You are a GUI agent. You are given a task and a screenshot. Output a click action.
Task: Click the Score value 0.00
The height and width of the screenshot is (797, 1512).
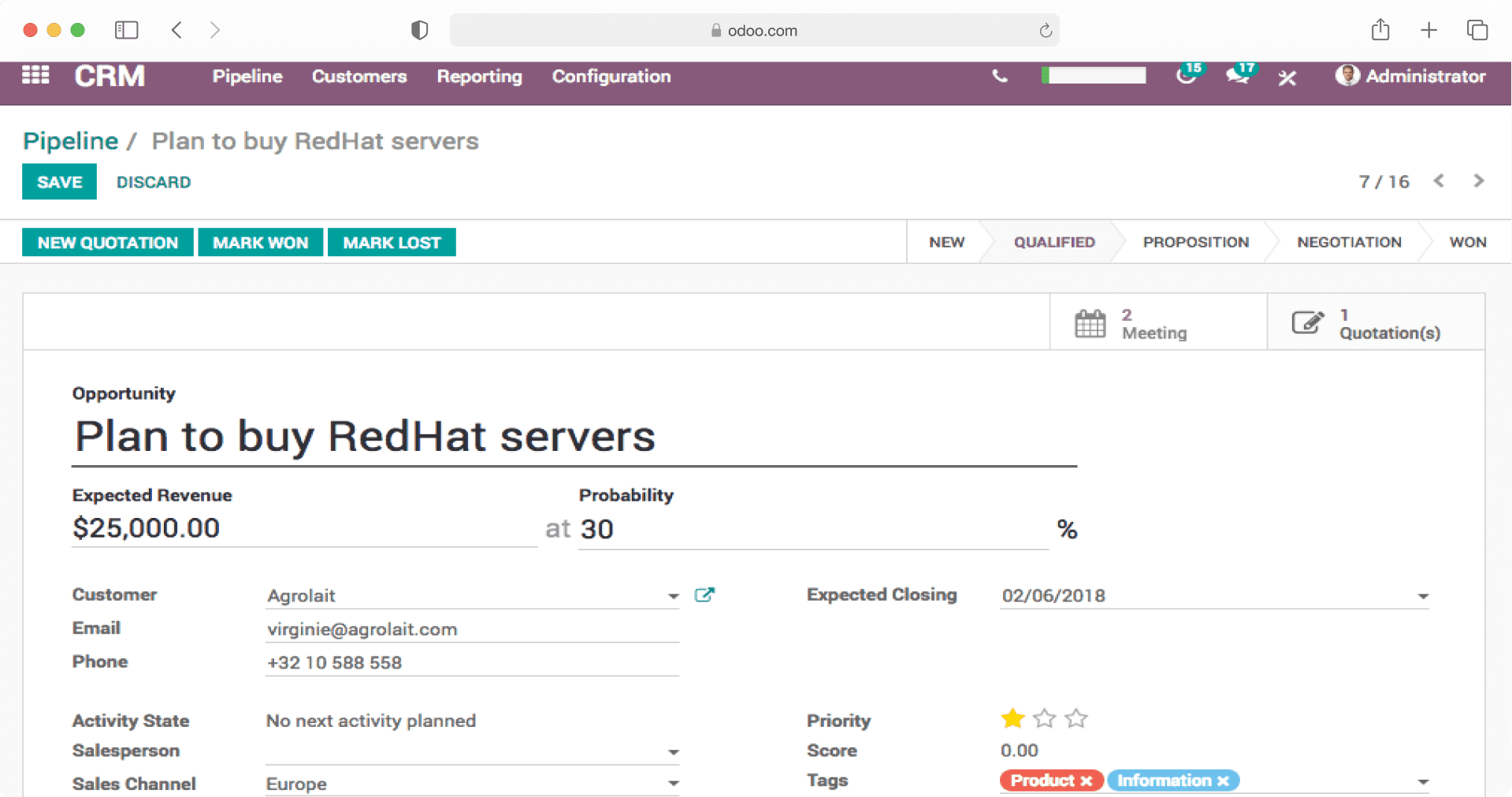click(x=1019, y=750)
